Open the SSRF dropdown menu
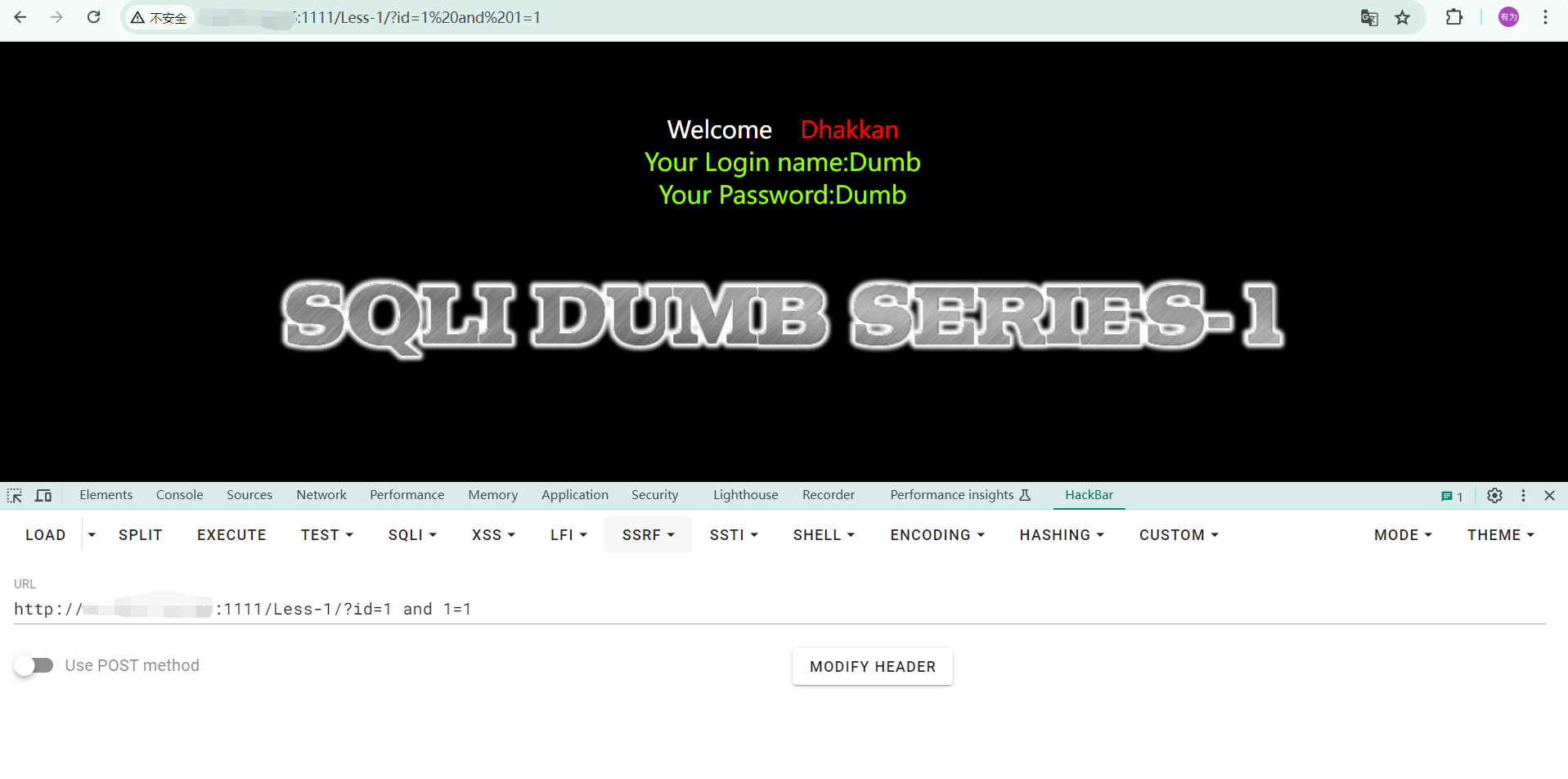 pos(648,535)
